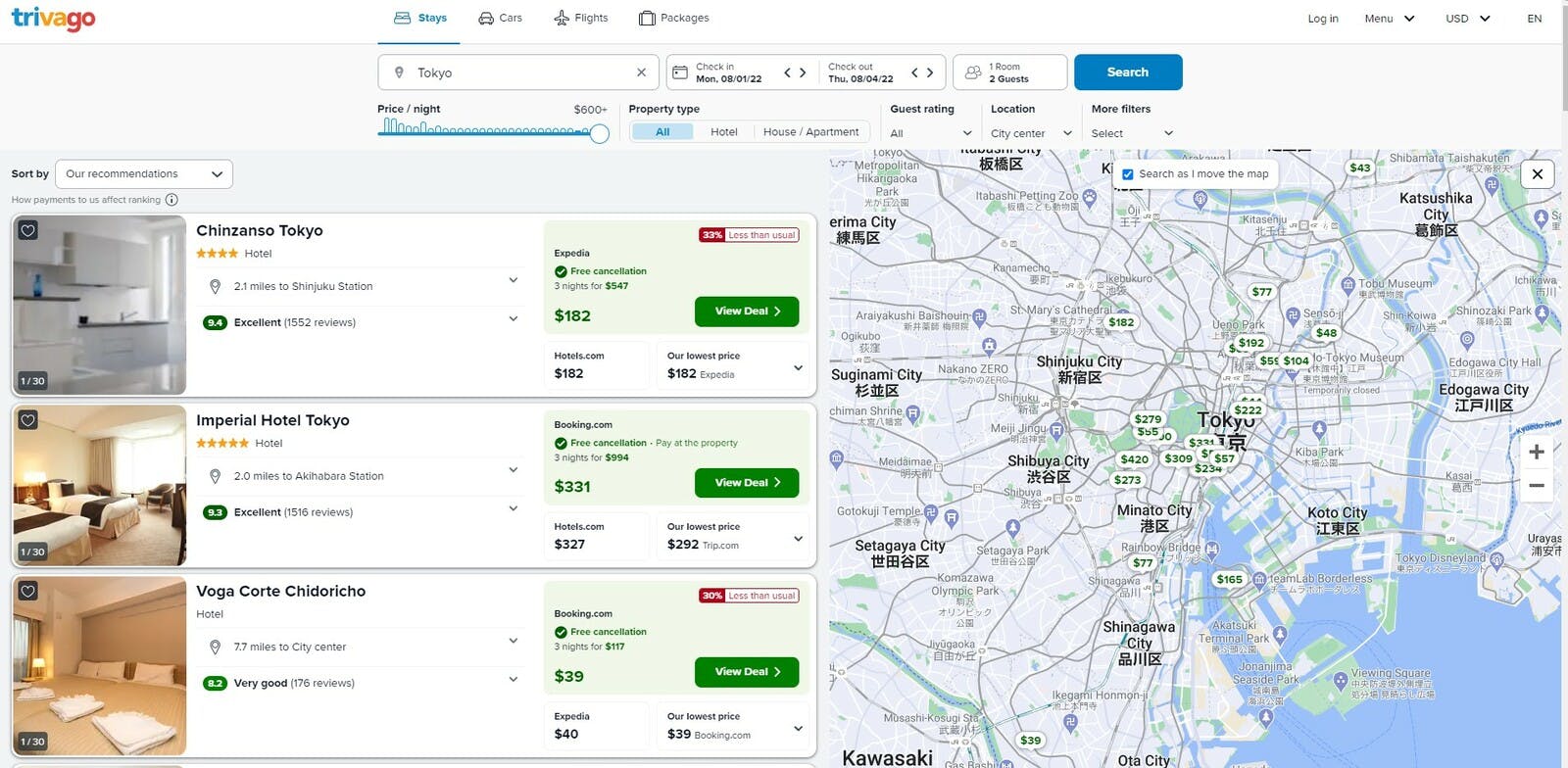Click the ranking info icon
1568x768 pixels.
click(171, 200)
